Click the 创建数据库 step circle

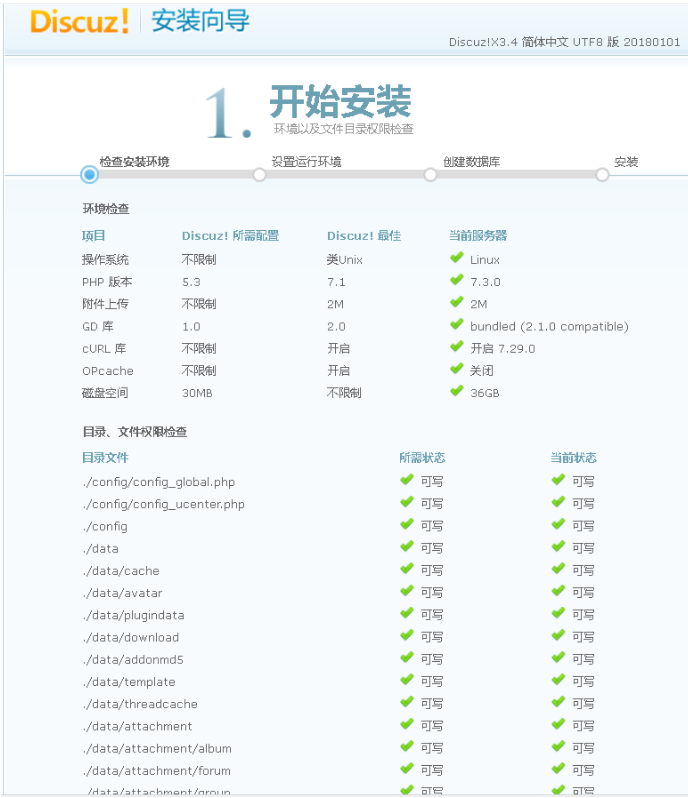430,175
